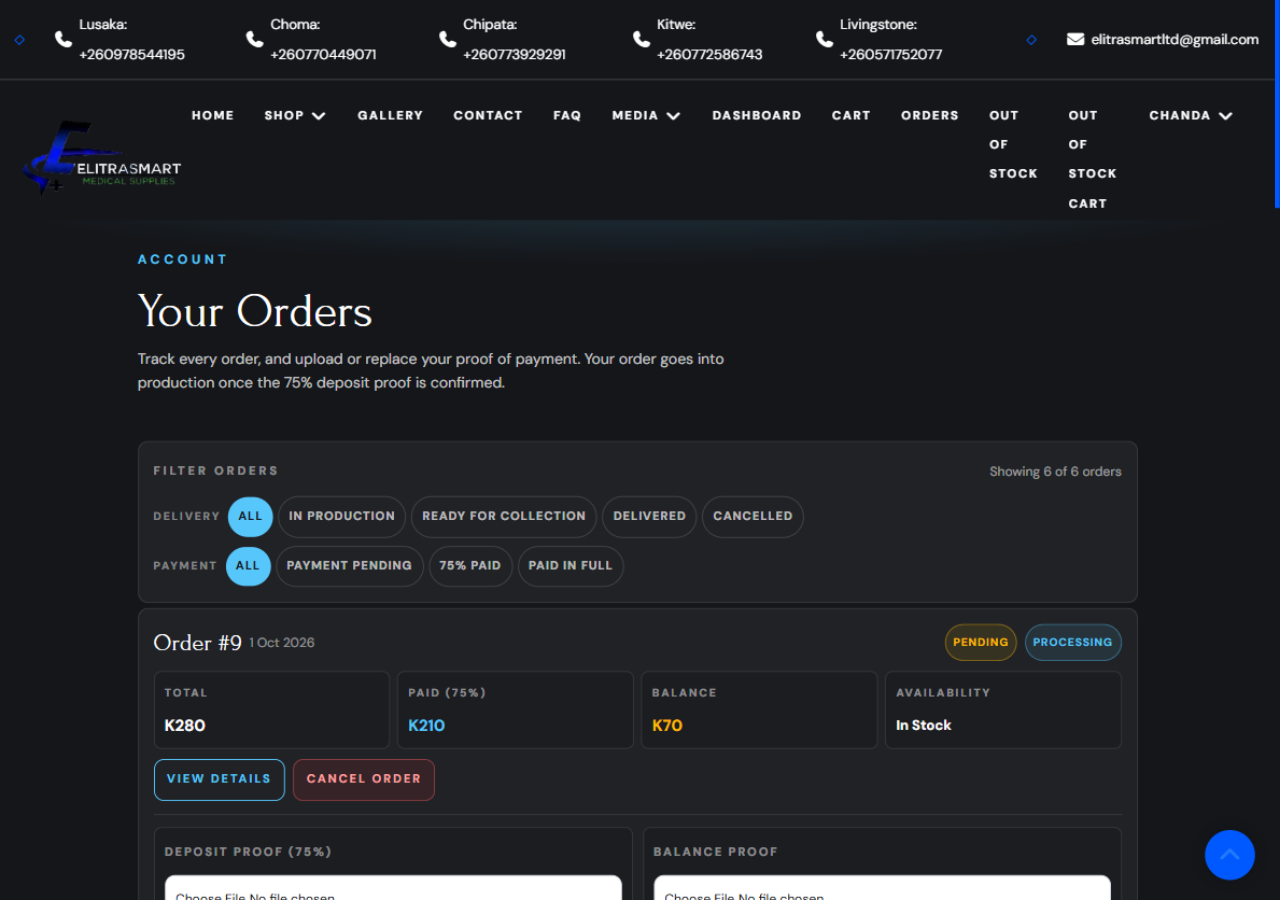Click the Livingstone phone icon
Image resolution: width=1280 pixels, height=900 pixels.
click(824, 39)
